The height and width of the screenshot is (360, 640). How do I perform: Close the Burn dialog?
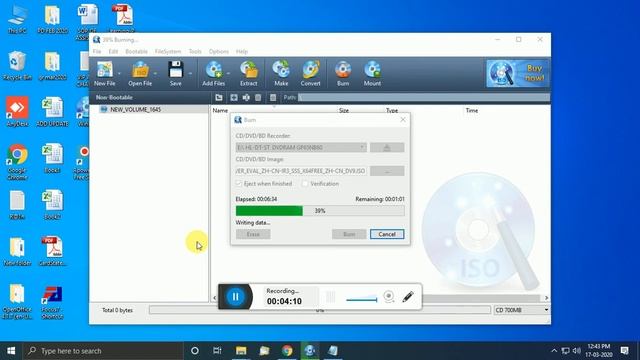point(403,120)
